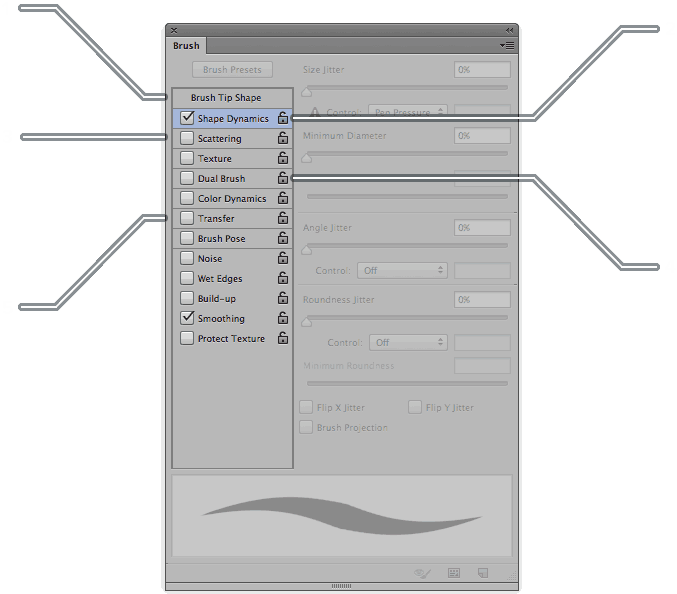Click the Roundness Jitter slider handle
Image resolution: width=677 pixels, height=594 pixels.
click(307, 322)
